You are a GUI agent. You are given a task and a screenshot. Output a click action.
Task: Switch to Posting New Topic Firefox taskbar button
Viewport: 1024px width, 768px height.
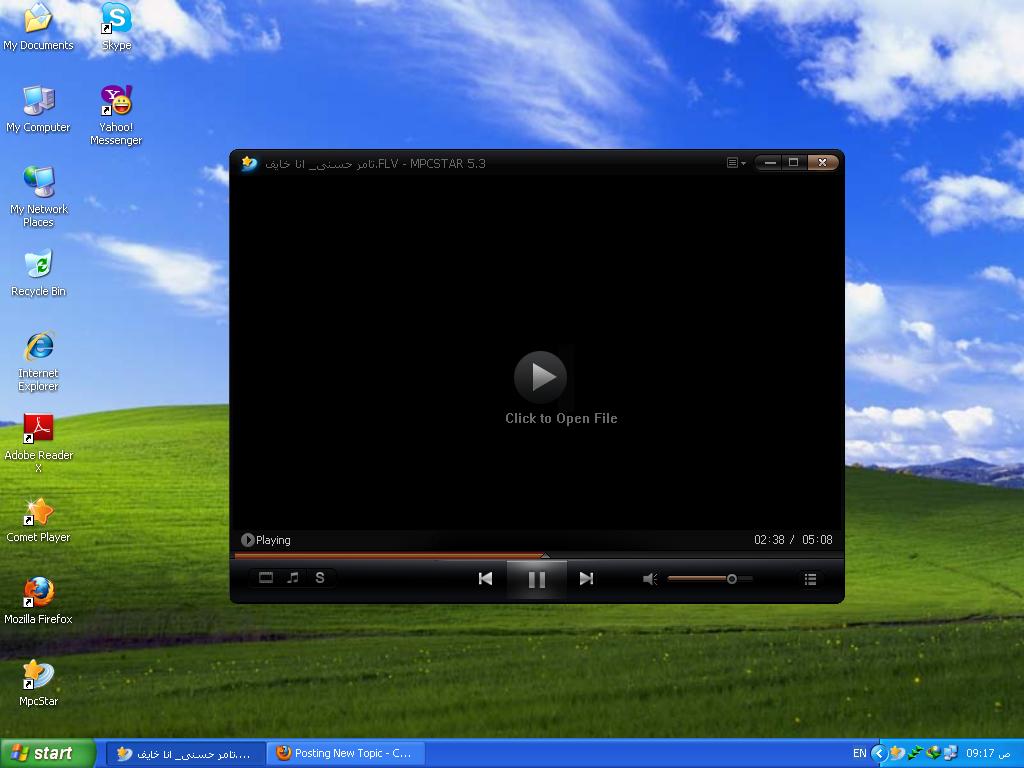coord(347,754)
